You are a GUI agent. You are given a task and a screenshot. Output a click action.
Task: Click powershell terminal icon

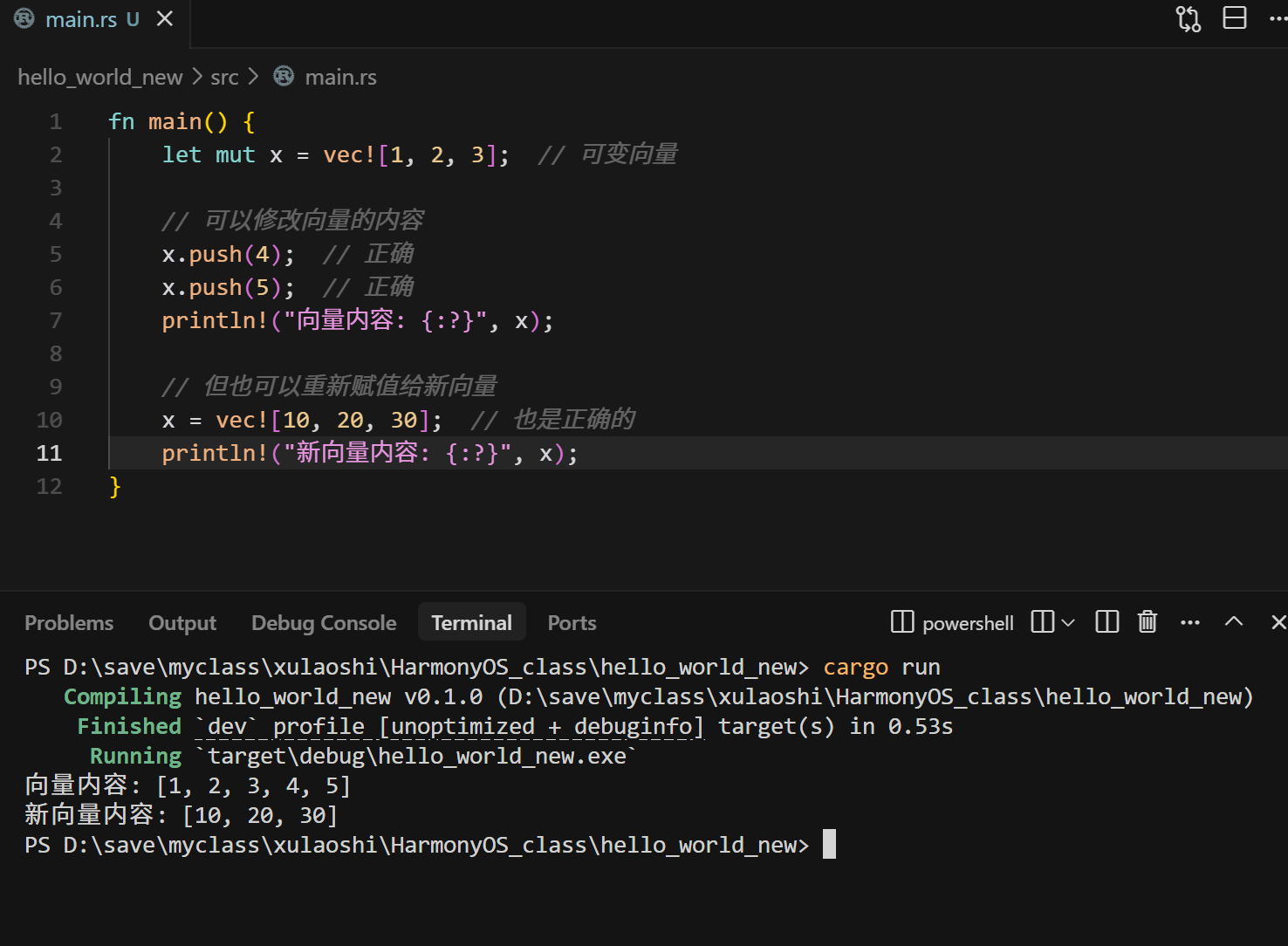click(x=901, y=622)
